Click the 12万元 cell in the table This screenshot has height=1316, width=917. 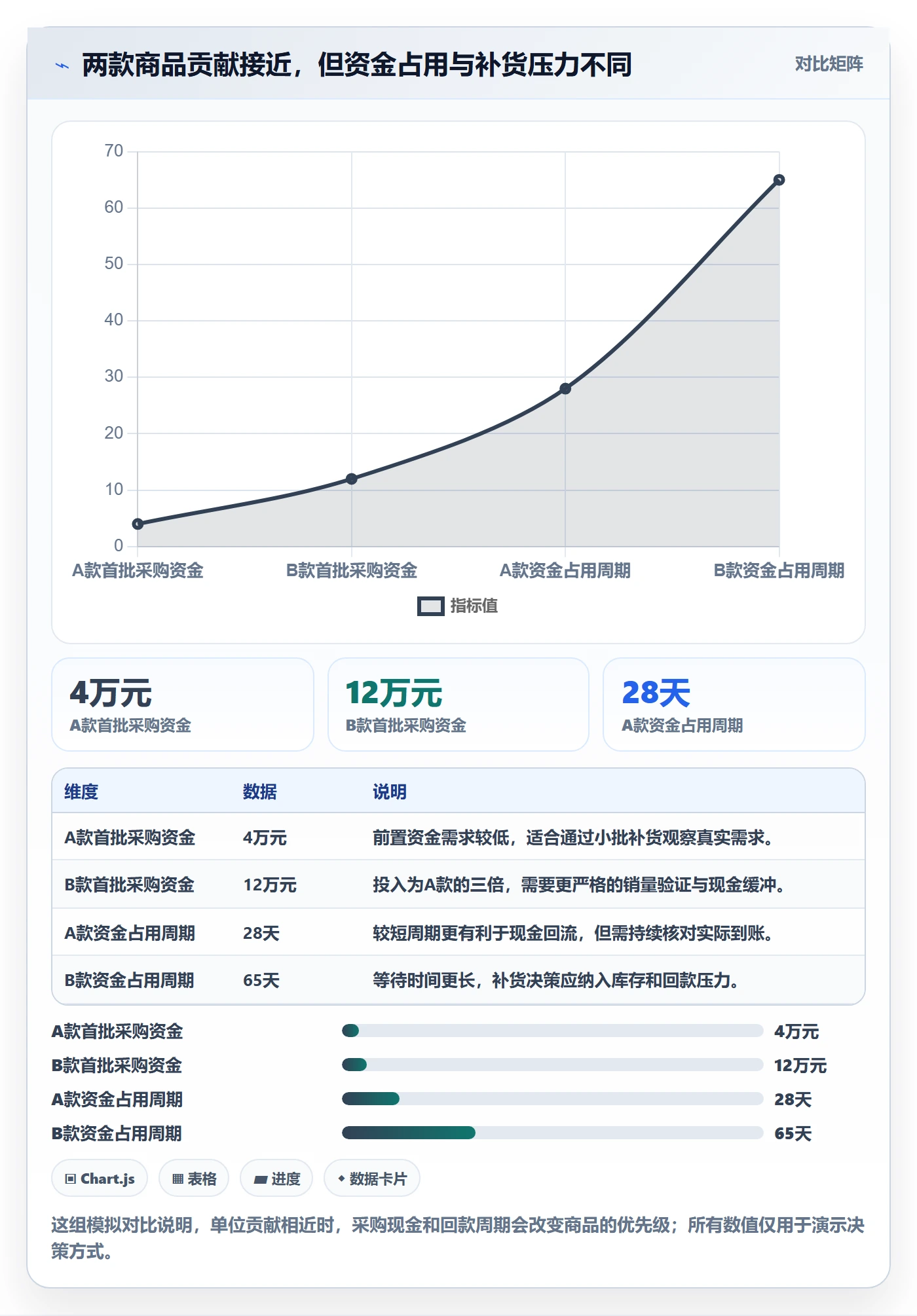(x=270, y=885)
